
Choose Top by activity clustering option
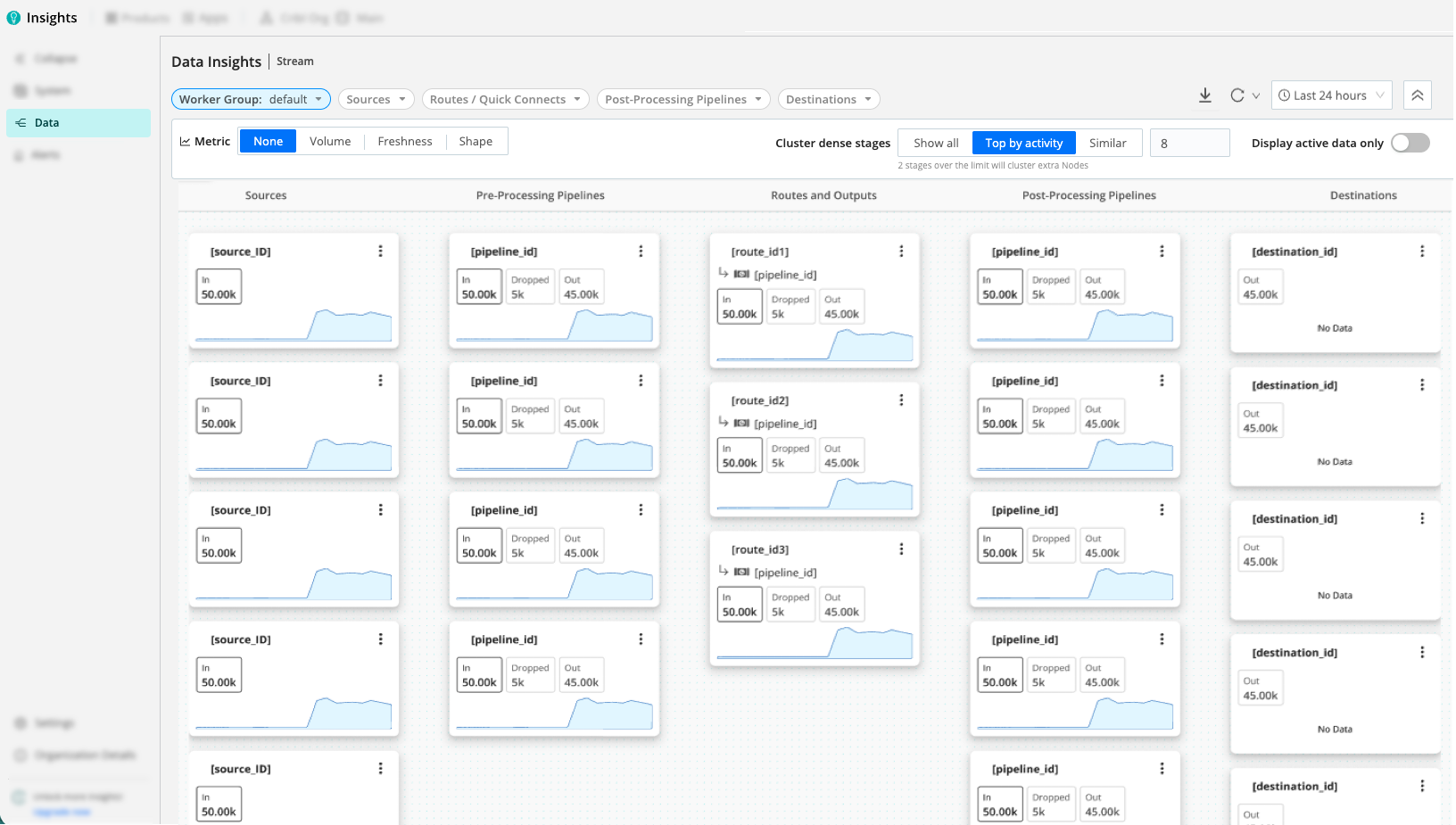tap(1024, 143)
